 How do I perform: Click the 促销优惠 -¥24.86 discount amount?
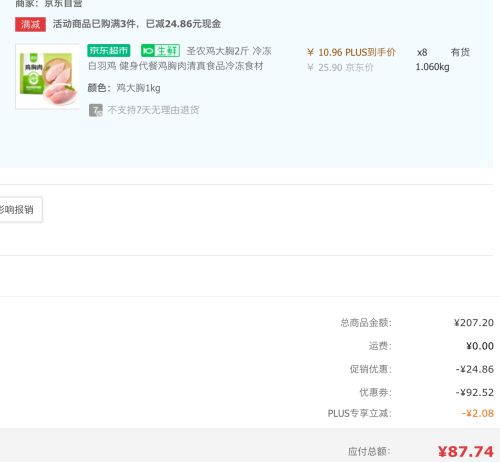click(475, 369)
